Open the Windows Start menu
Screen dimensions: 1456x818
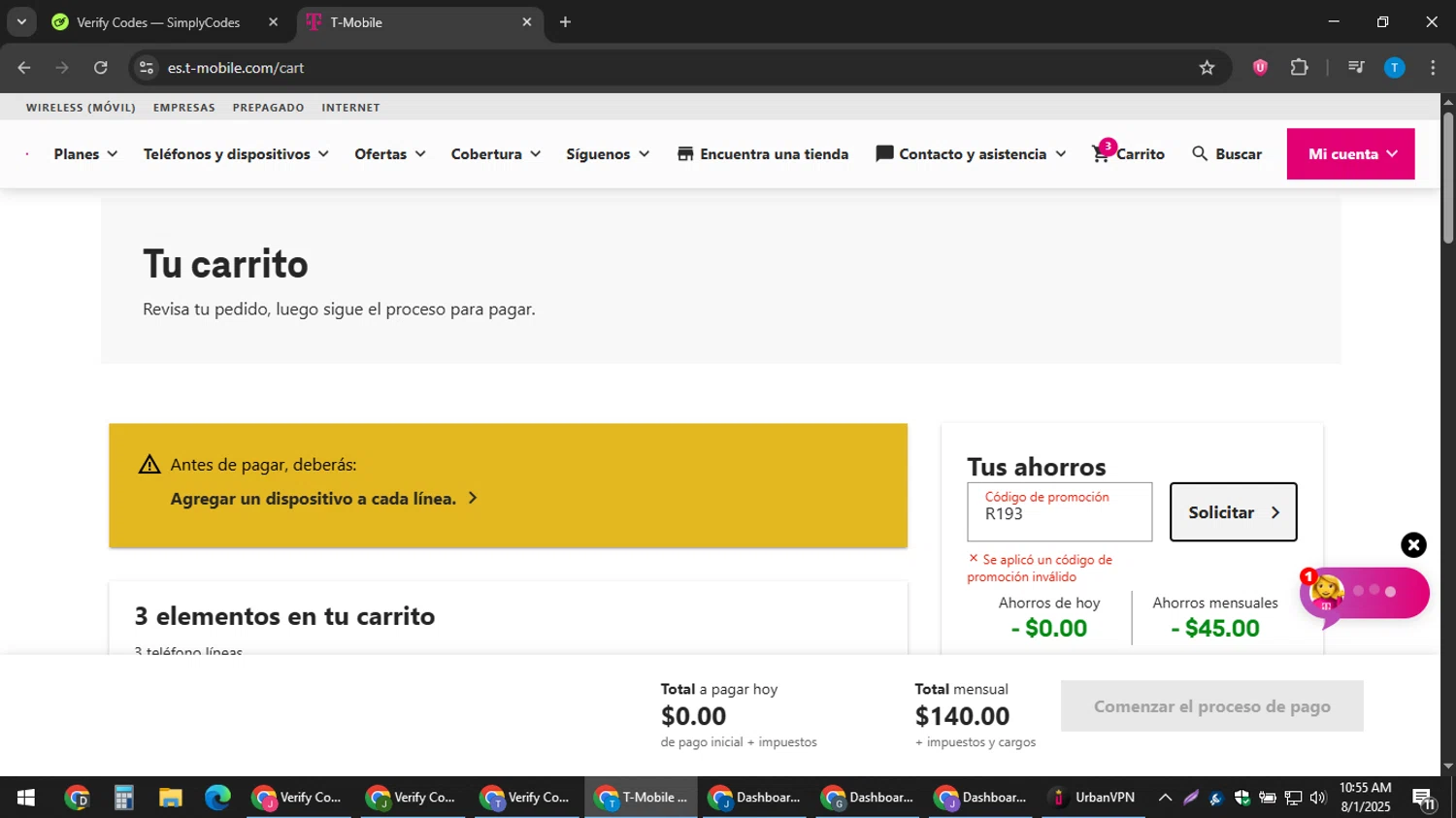coord(26,798)
